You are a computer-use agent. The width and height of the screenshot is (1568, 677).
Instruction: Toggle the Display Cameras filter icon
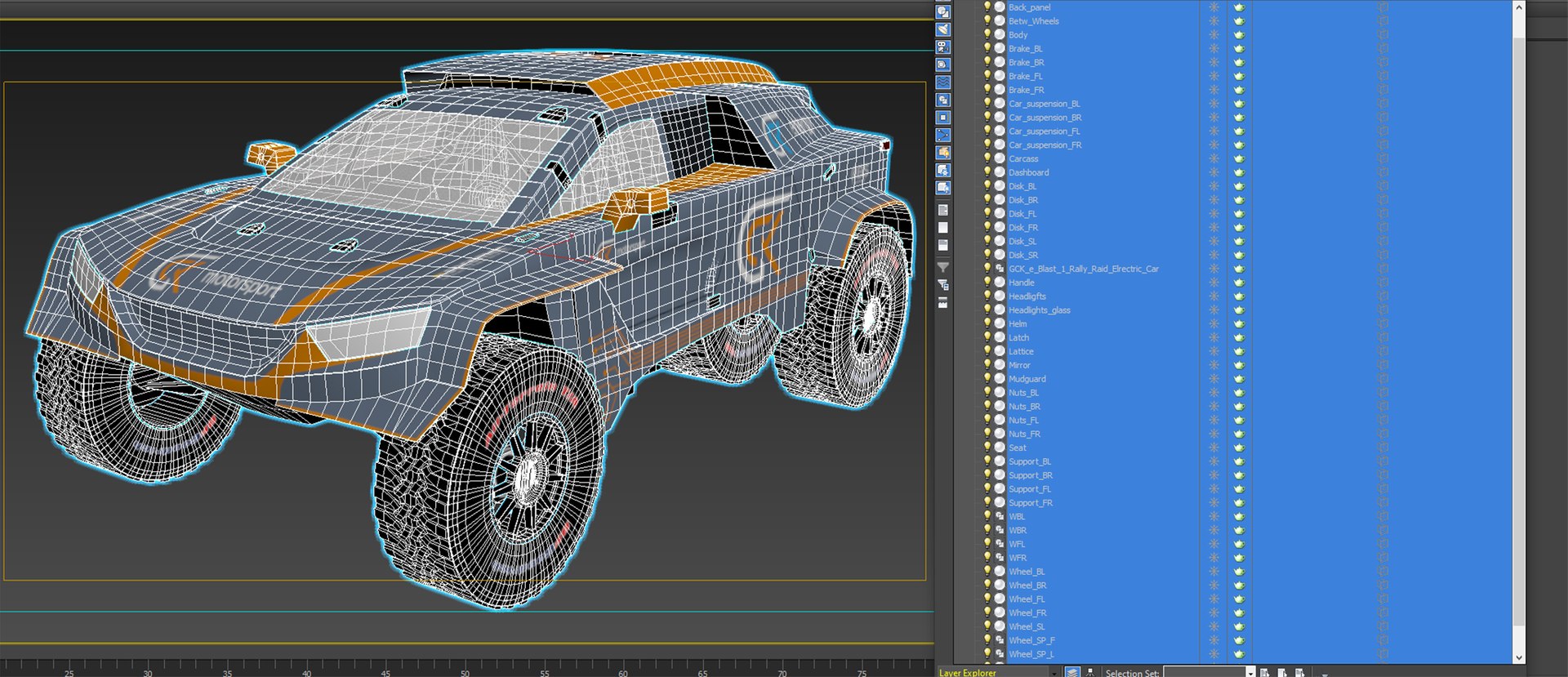(x=943, y=47)
